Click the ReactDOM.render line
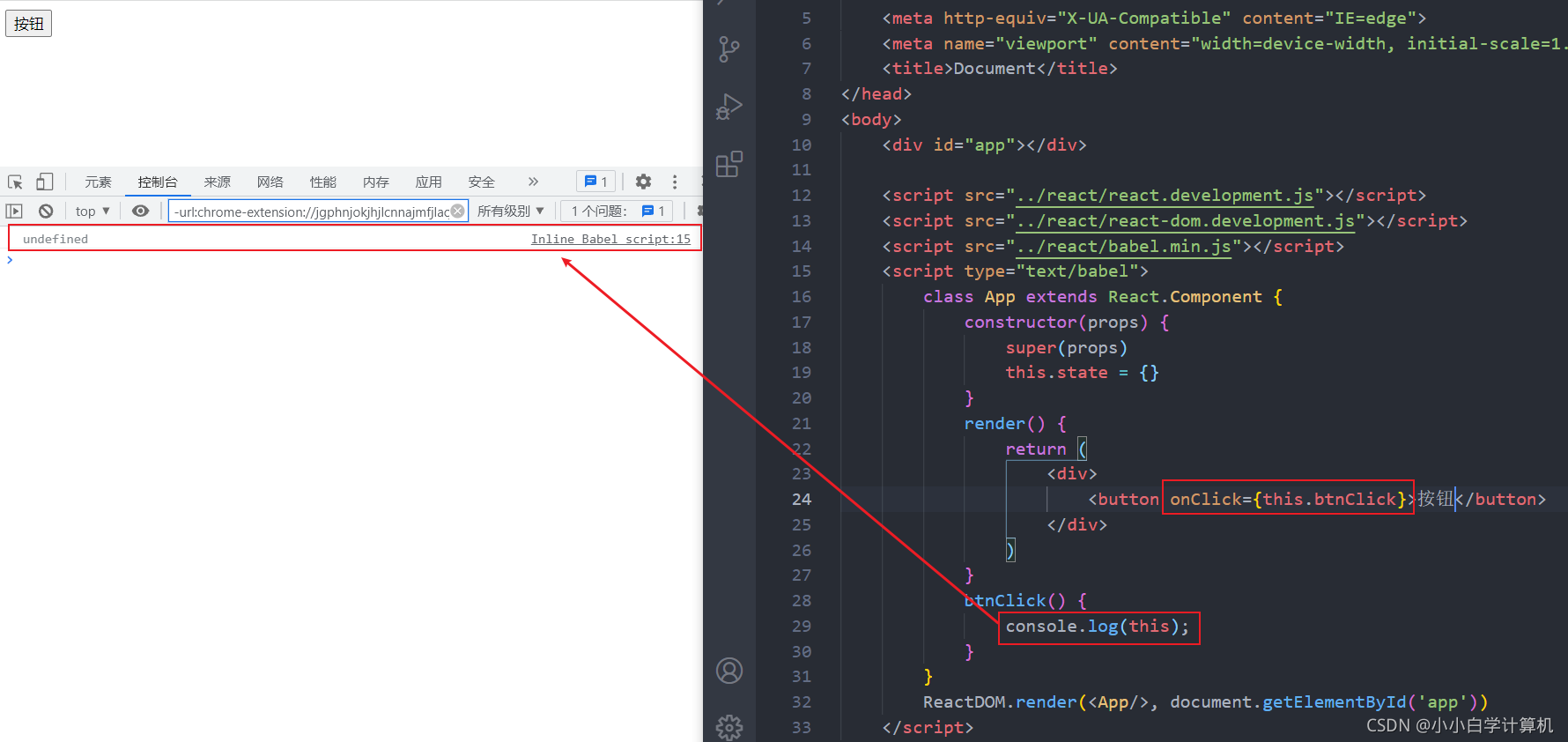 click(1205, 702)
